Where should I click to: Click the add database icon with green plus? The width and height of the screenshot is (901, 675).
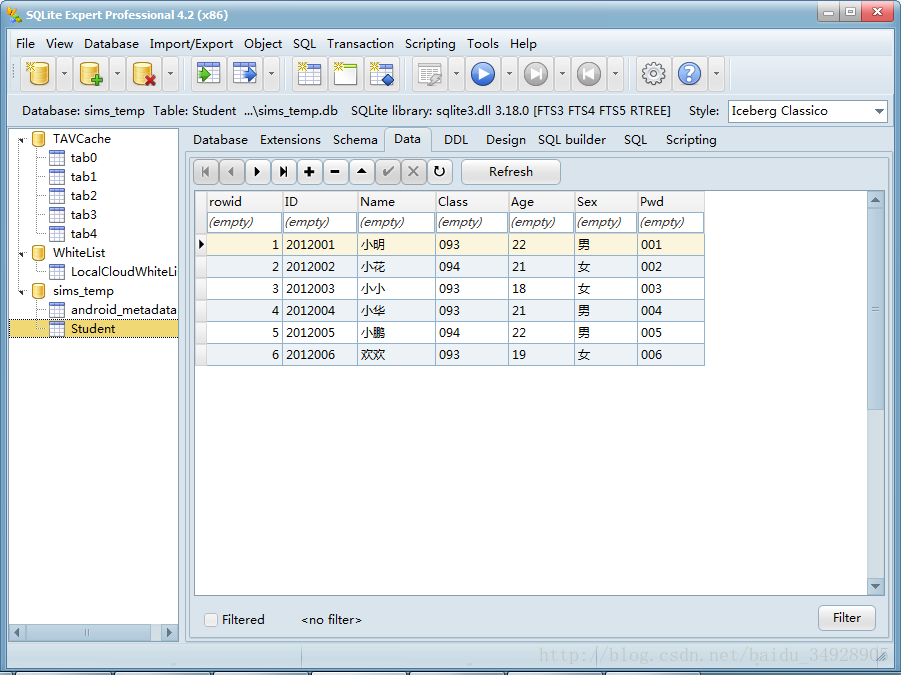coord(91,74)
